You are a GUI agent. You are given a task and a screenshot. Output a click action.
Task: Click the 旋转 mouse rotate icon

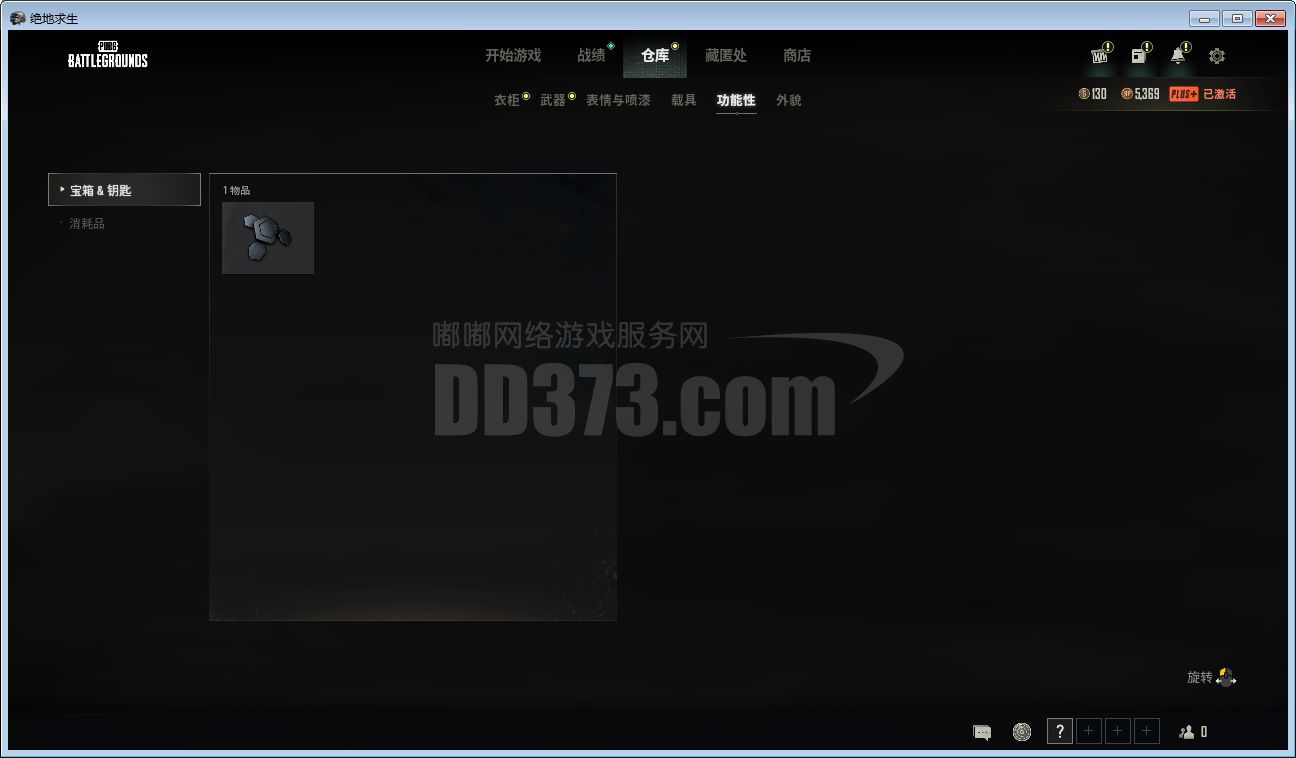tap(1226, 677)
